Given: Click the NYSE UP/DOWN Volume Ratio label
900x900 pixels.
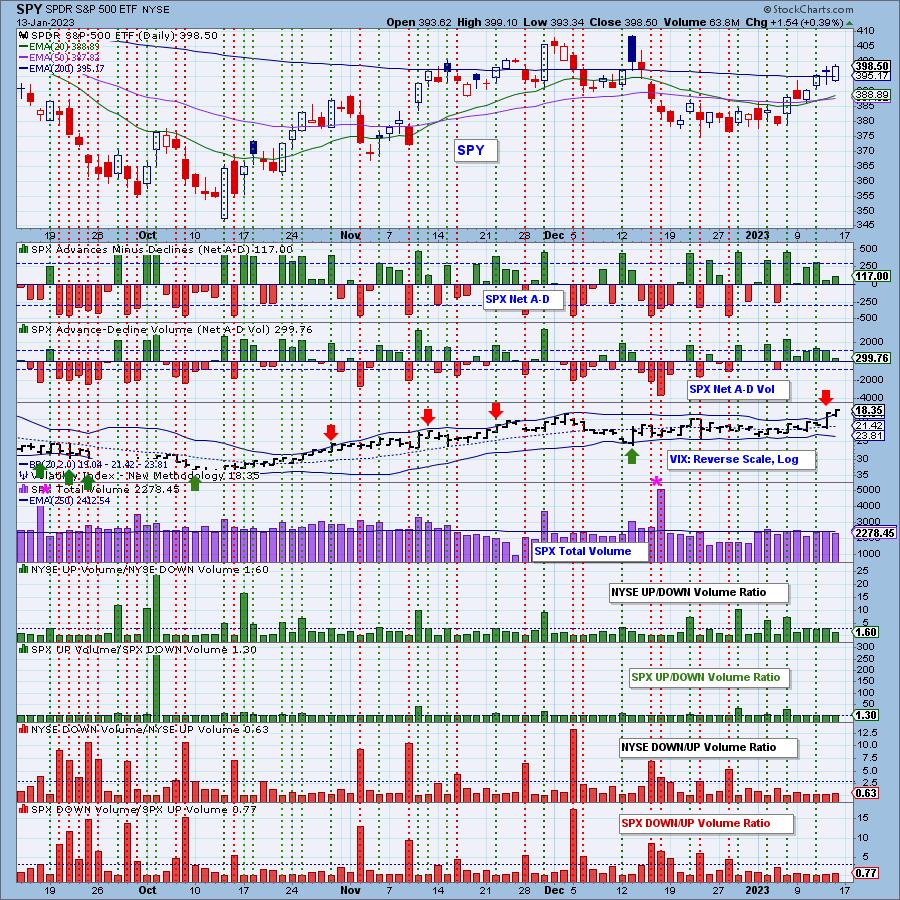Looking at the screenshot, I should pos(699,592).
